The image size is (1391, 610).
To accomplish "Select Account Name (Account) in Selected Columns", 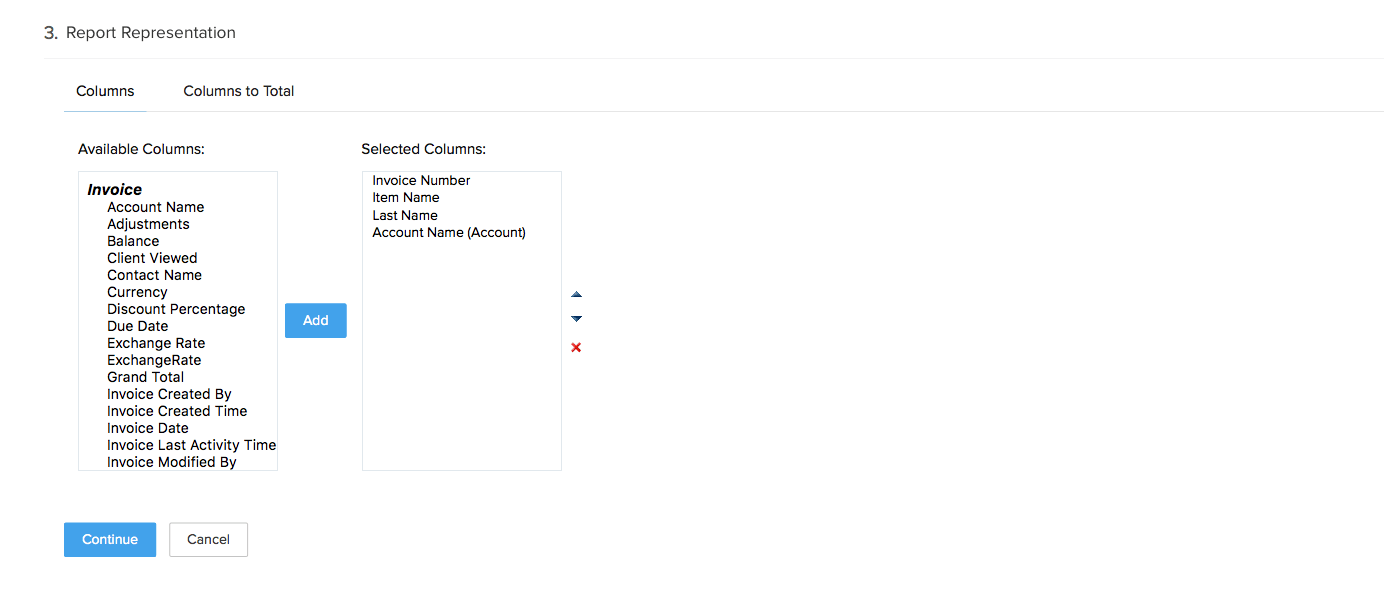I will (448, 232).
